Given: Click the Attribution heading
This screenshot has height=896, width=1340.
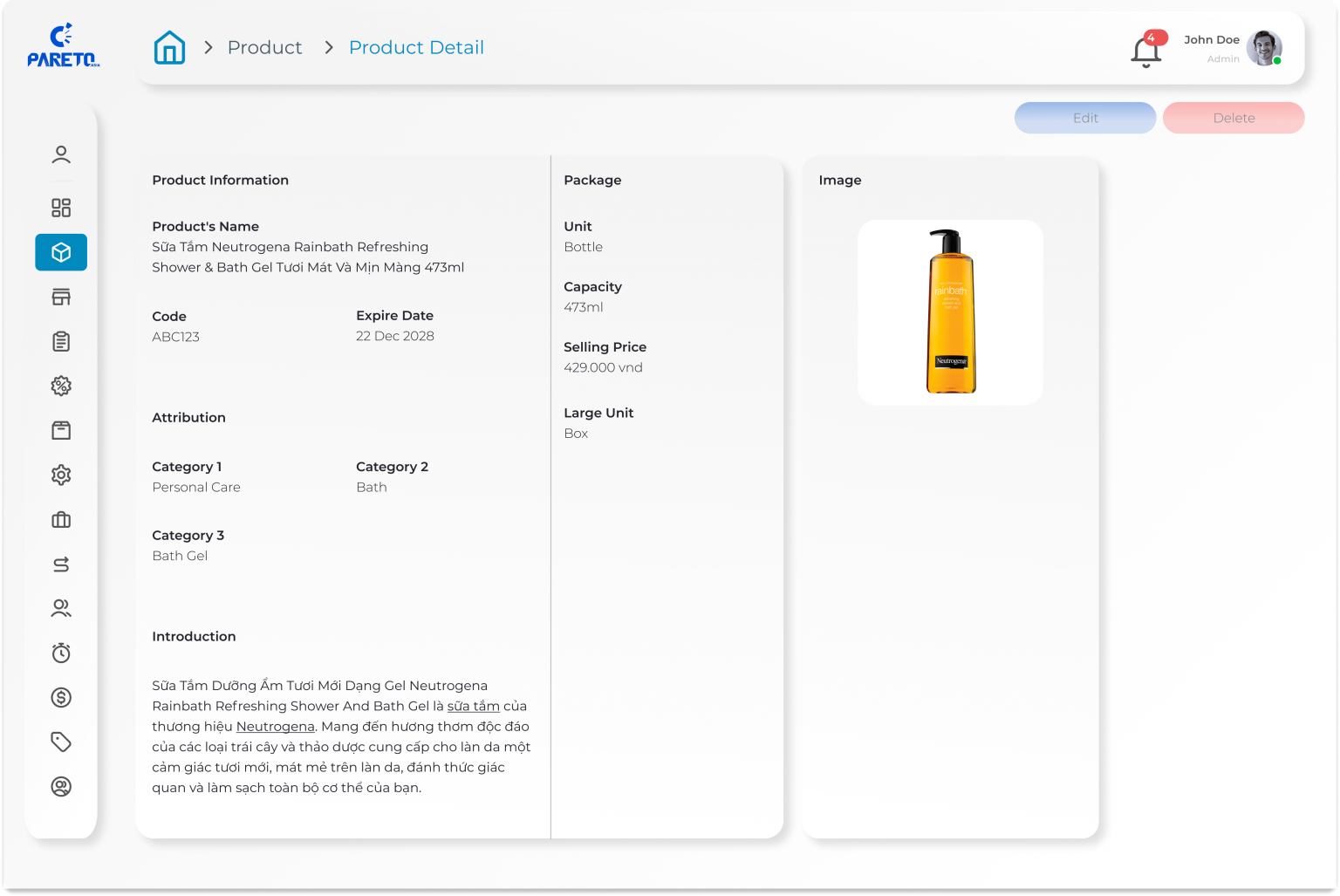Looking at the screenshot, I should pos(188,417).
